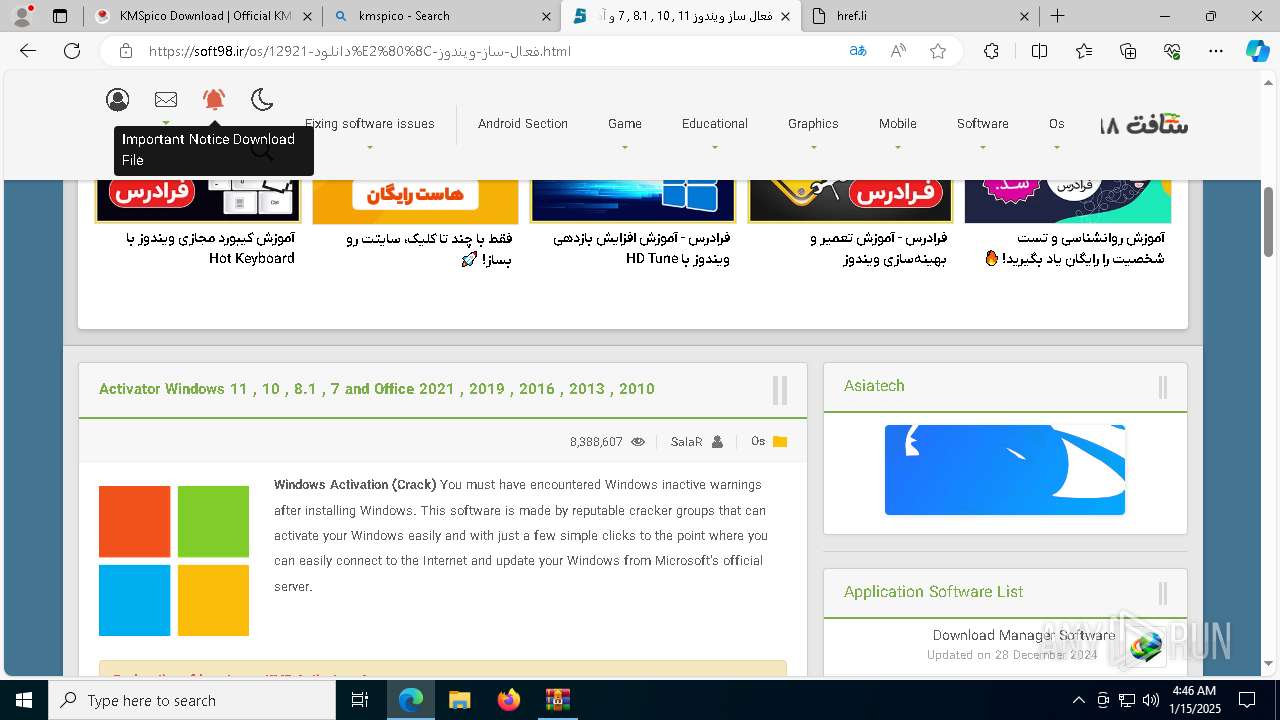Open the Copilot sidebar icon

point(1258,51)
